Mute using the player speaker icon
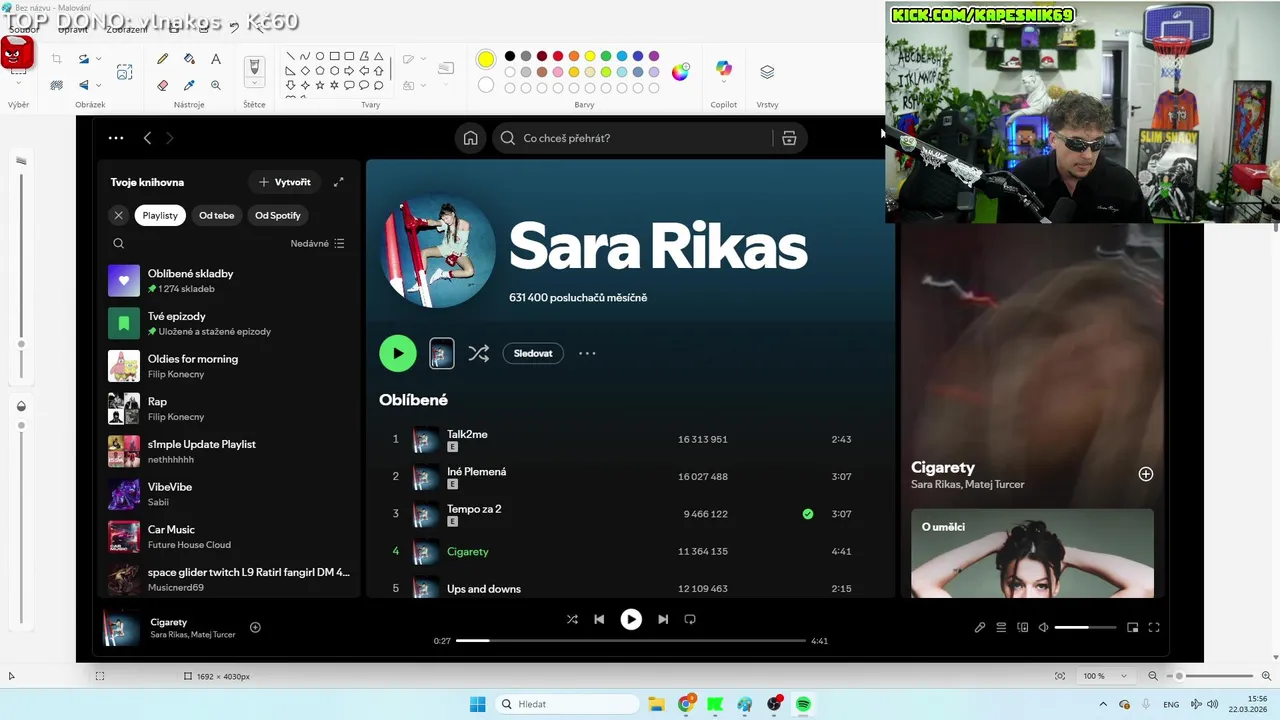Image resolution: width=1280 pixels, height=720 pixels. (1043, 627)
